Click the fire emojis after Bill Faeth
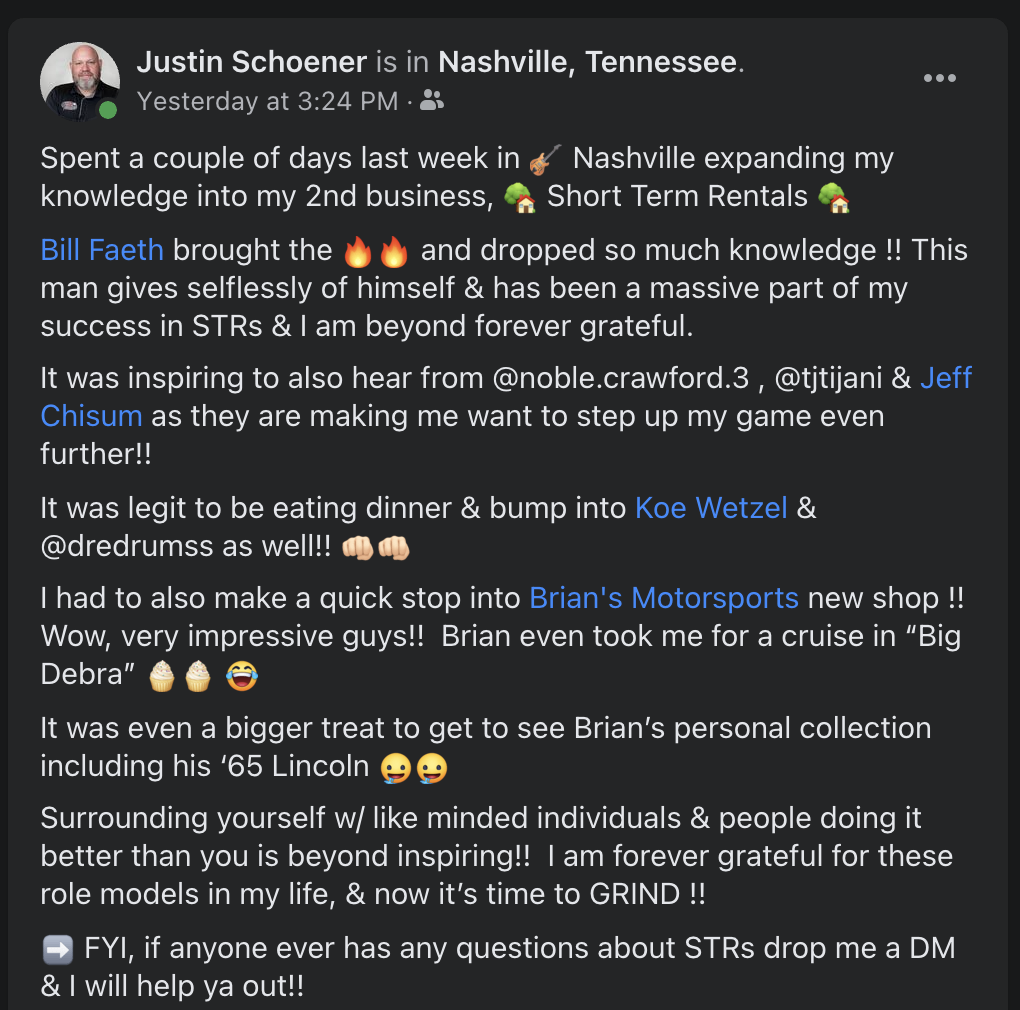Screen dimensions: 1020x1010 (x=376, y=252)
